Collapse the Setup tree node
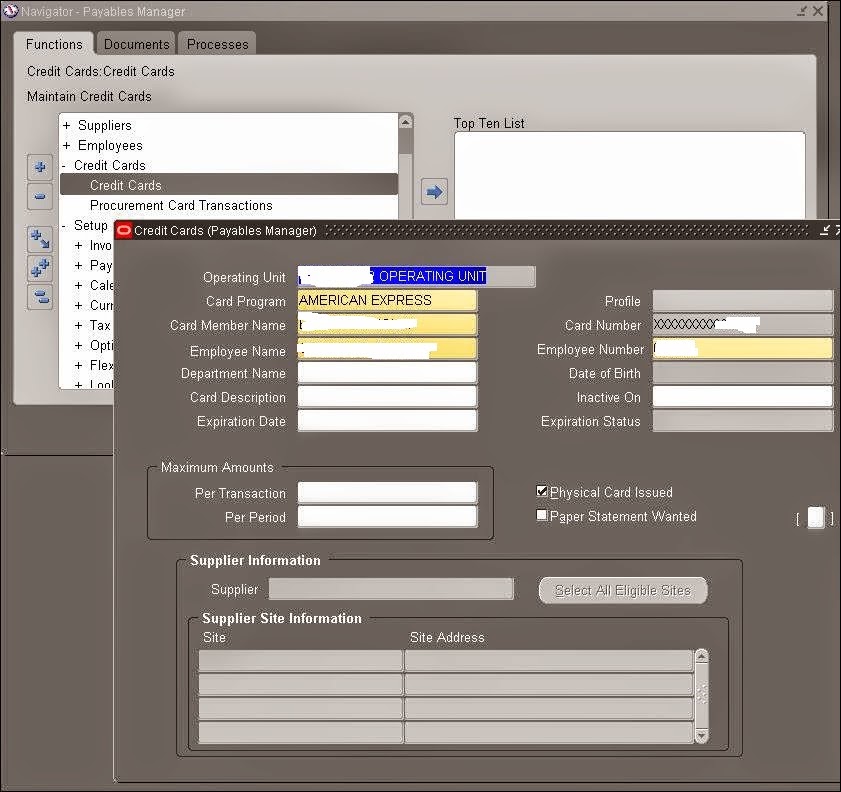The width and height of the screenshot is (841, 792). (x=64, y=225)
